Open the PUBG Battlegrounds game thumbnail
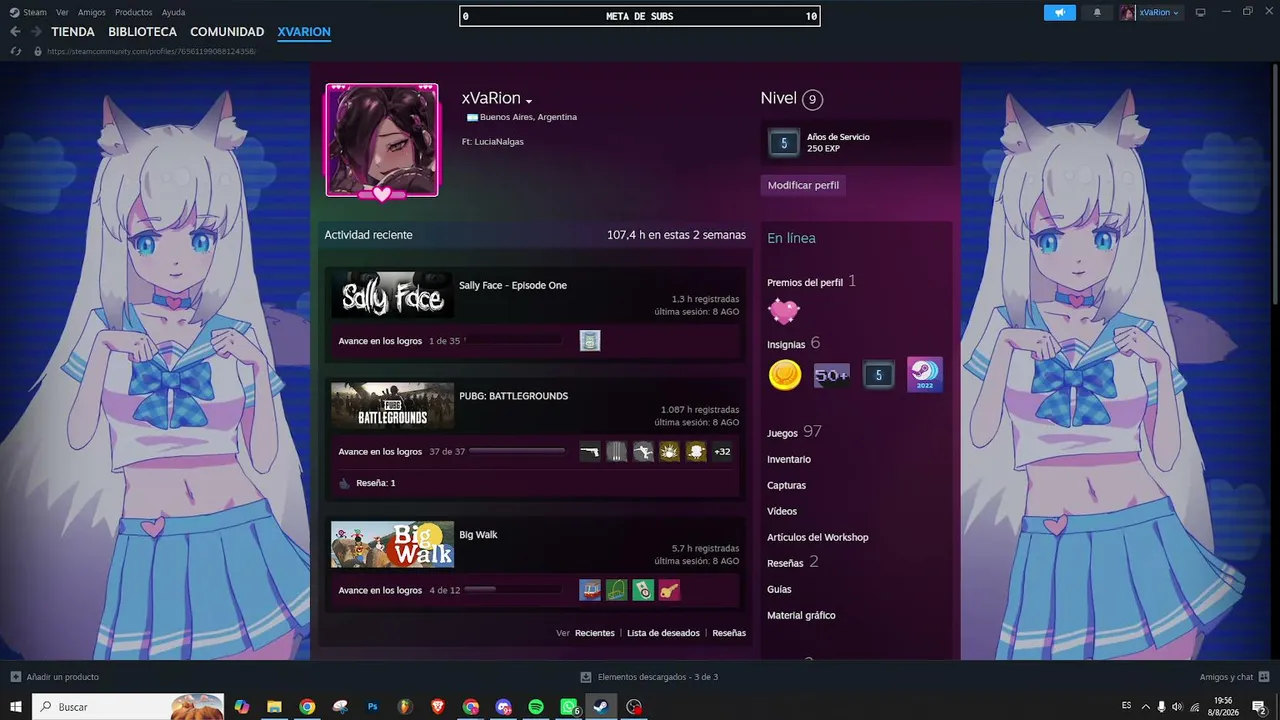This screenshot has width=1280, height=720. tap(392, 406)
